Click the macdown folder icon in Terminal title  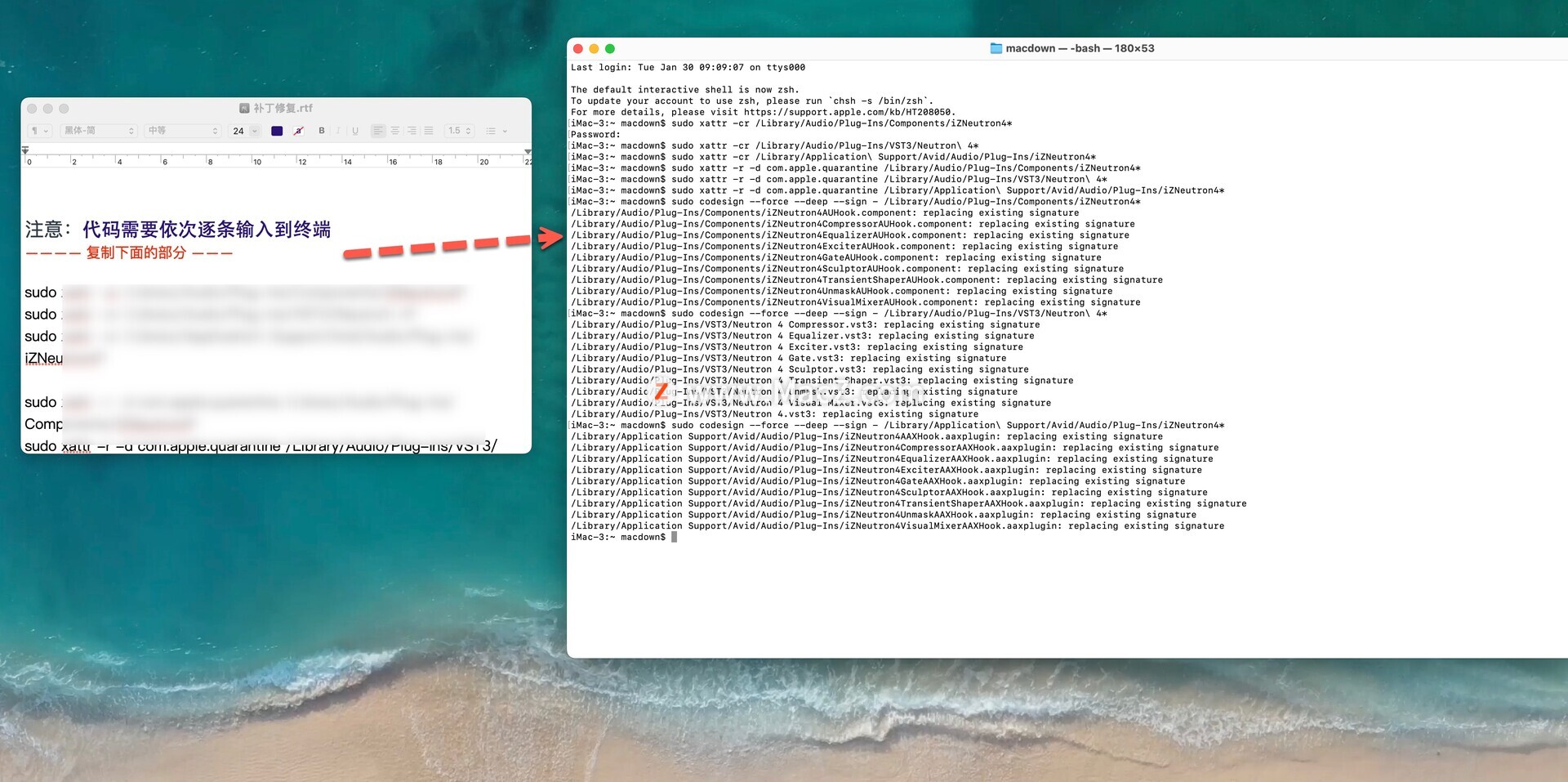(996, 48)
